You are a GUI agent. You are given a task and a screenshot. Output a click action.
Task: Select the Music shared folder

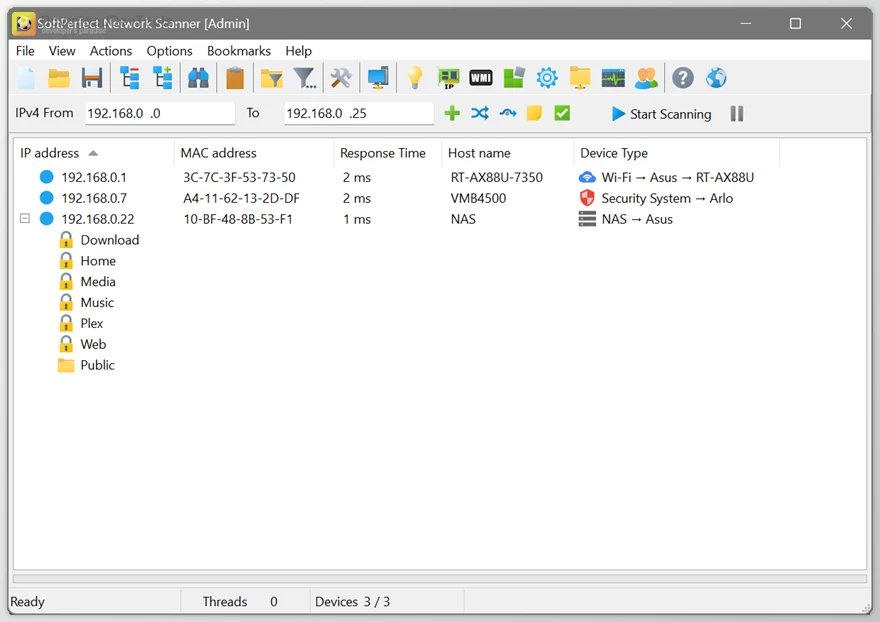pyautogui.click(x=97, y=303)
